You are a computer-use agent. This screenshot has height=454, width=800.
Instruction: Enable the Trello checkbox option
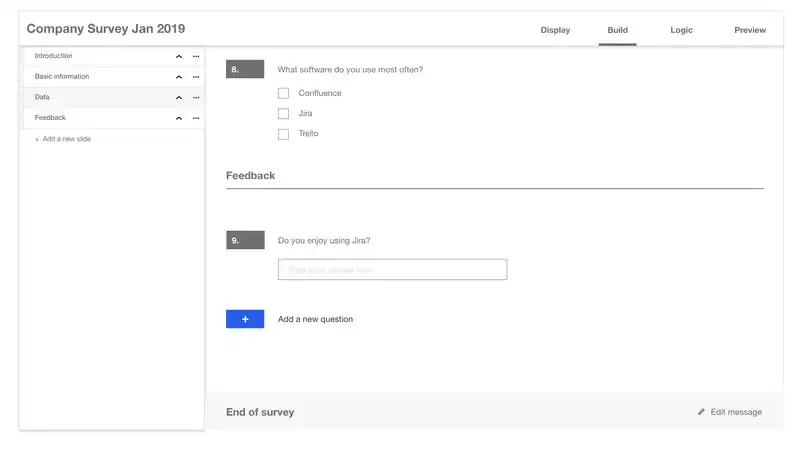[x=283, y=134]
